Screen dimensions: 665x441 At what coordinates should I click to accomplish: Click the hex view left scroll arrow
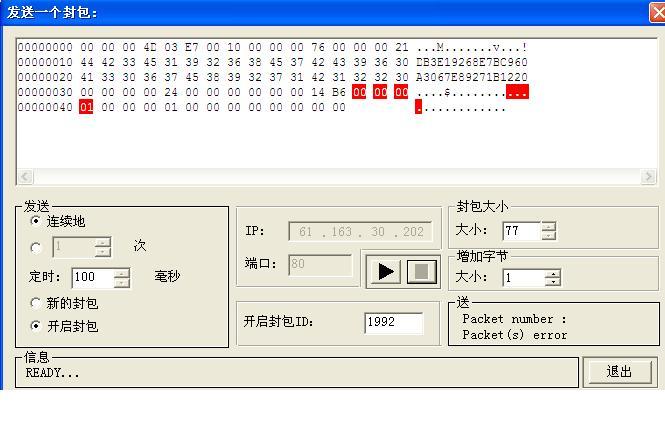pos(25,176)
